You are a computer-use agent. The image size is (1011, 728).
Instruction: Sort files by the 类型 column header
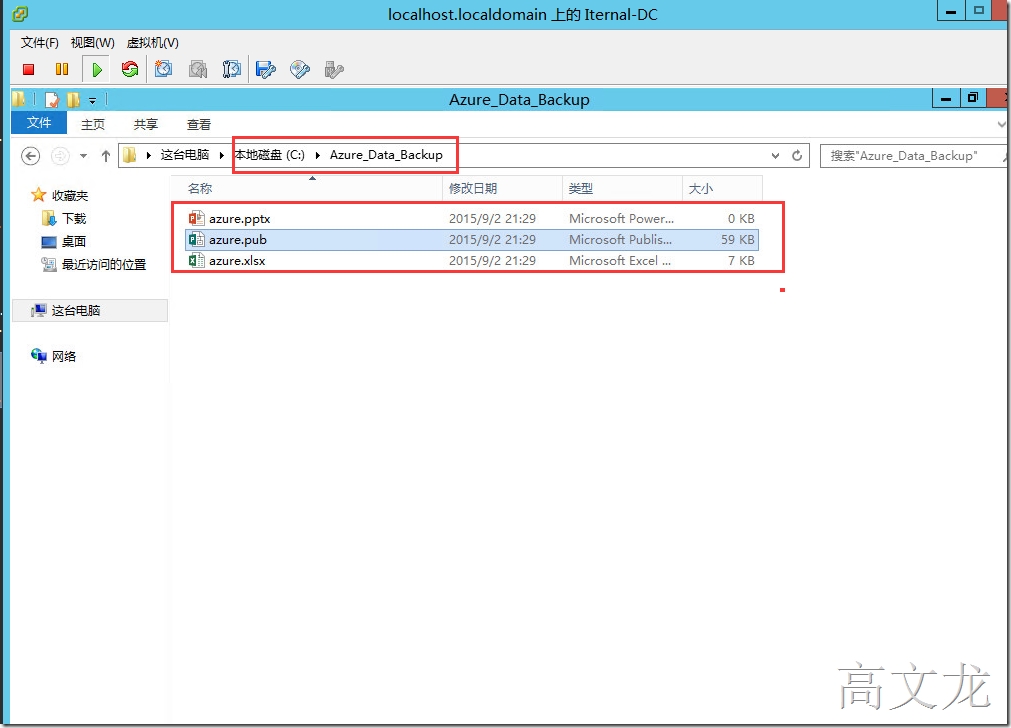click(622, 188)
